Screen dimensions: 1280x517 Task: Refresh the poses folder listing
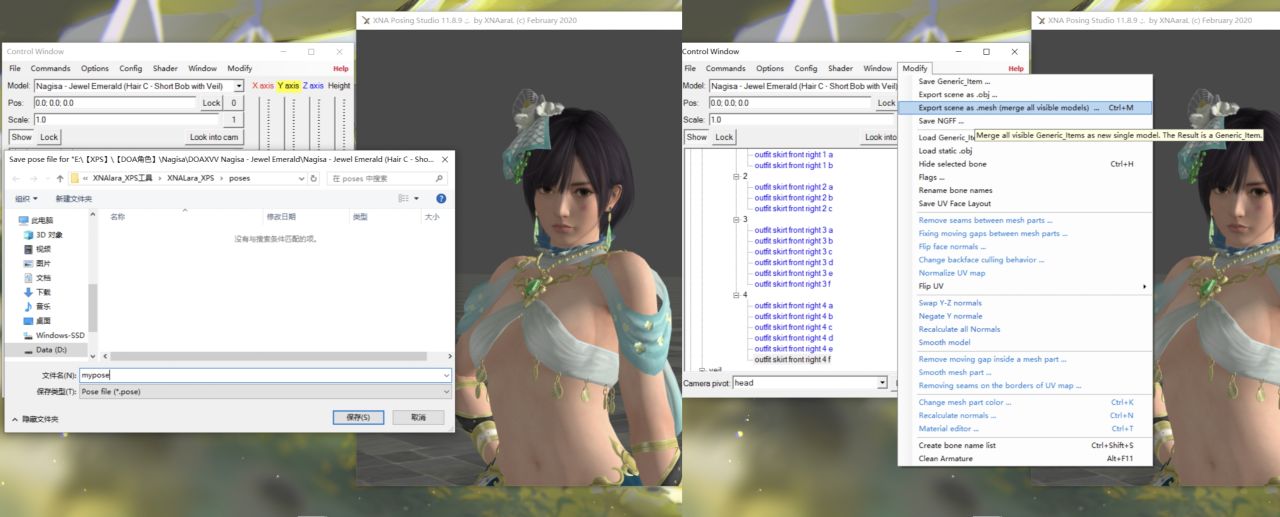(315, 178)
